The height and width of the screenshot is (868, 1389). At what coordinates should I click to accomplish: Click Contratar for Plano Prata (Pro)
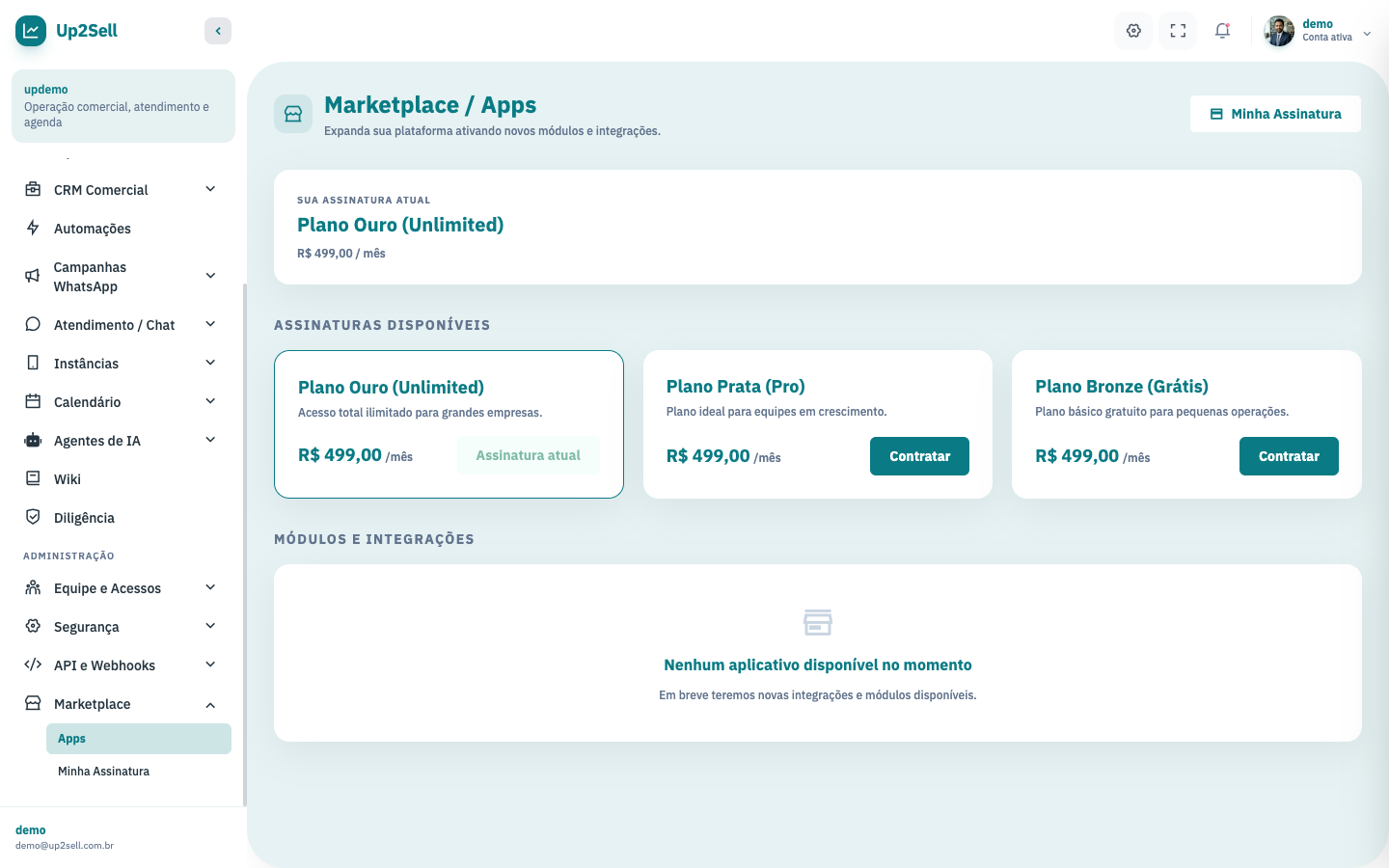tap(919, 456)
